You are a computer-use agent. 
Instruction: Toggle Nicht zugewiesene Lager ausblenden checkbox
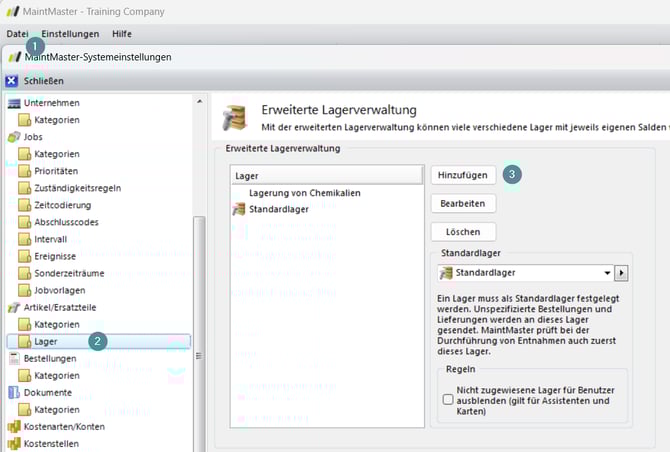(x=448, y=400)
